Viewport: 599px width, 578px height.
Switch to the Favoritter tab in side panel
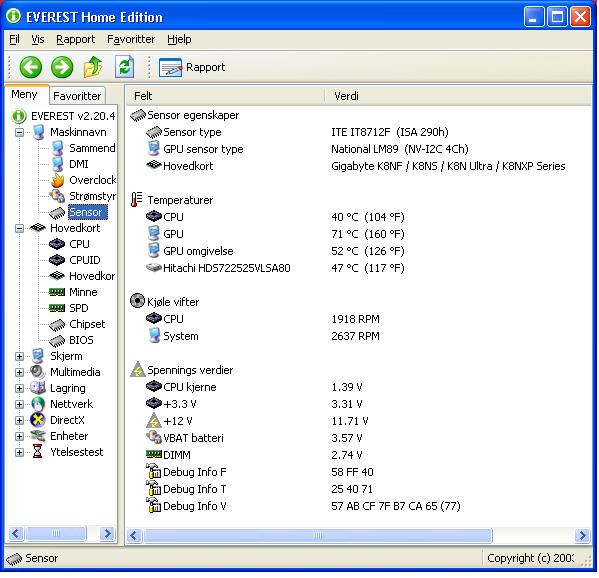tap(77, 96)
